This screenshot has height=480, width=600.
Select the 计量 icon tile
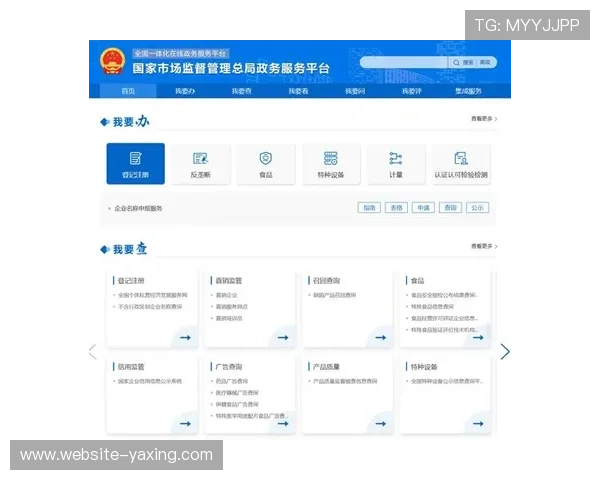coord(396,164)
